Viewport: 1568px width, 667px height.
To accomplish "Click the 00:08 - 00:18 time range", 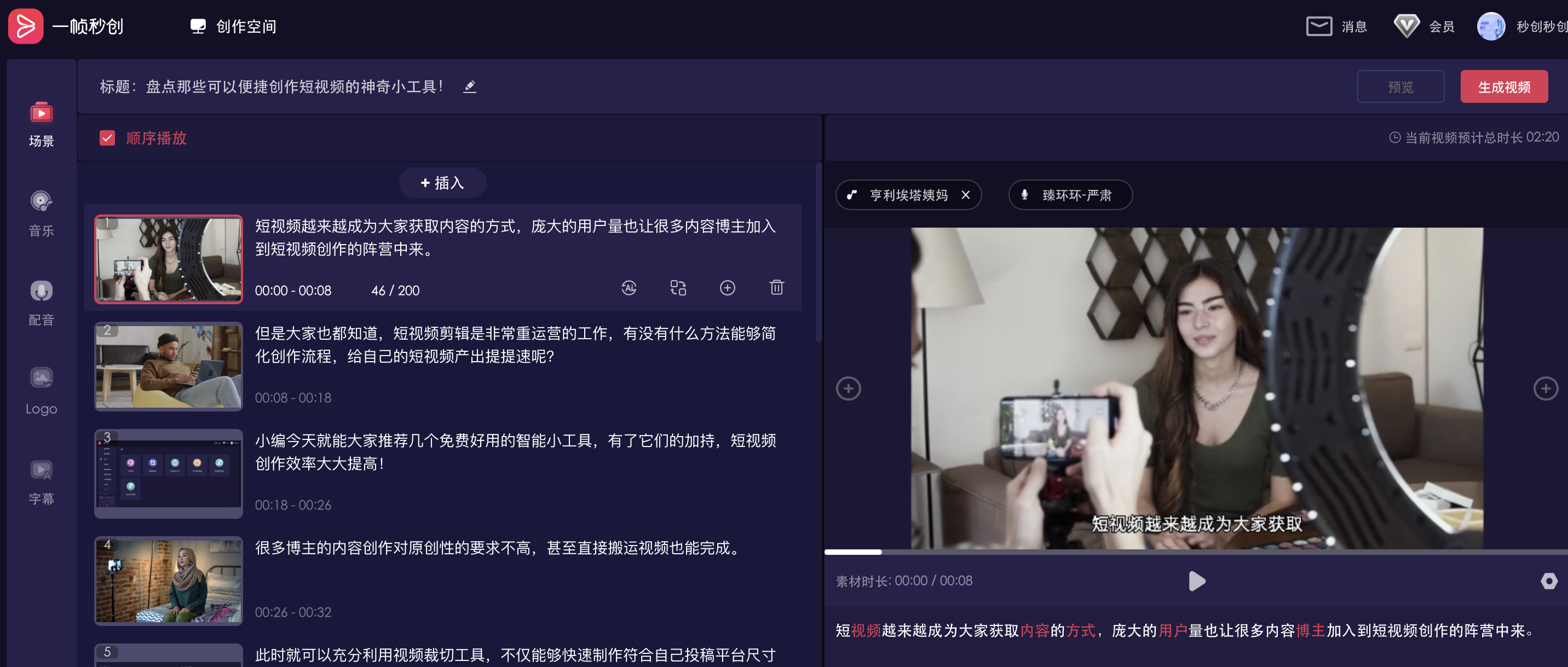I will [293, 398].
